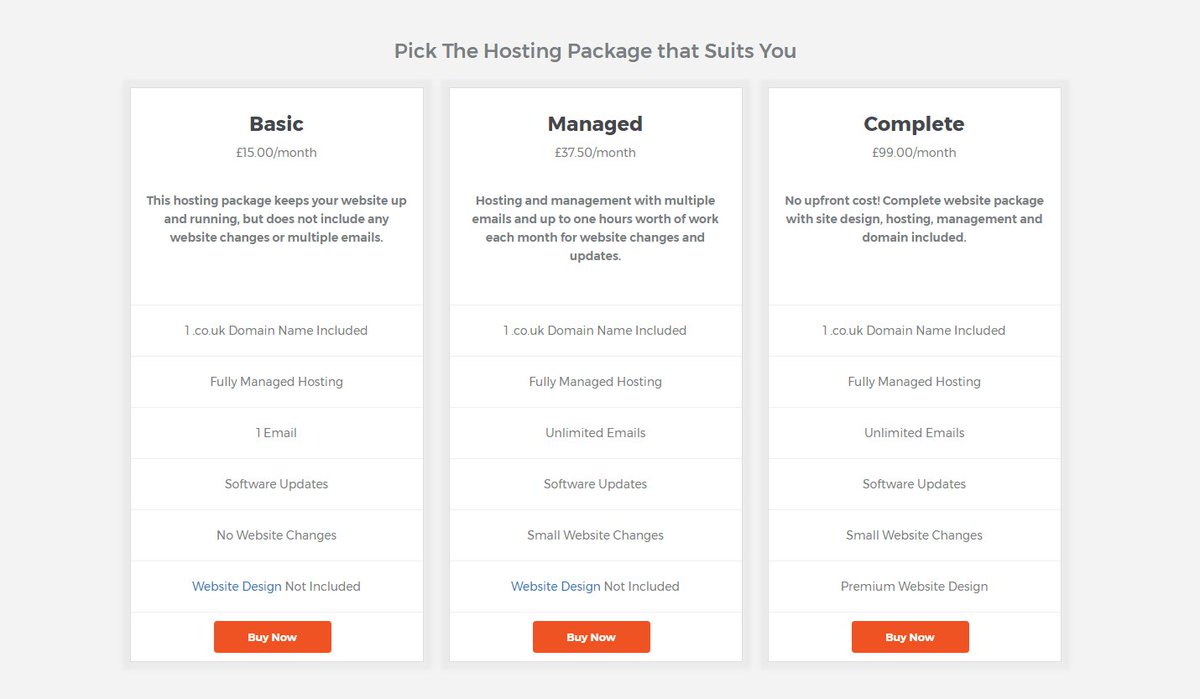Click 'Small Website Changes' in Complete plan
Viewport: 1200px width, 699px height.
pyautogui.click(x=914, y=535)
